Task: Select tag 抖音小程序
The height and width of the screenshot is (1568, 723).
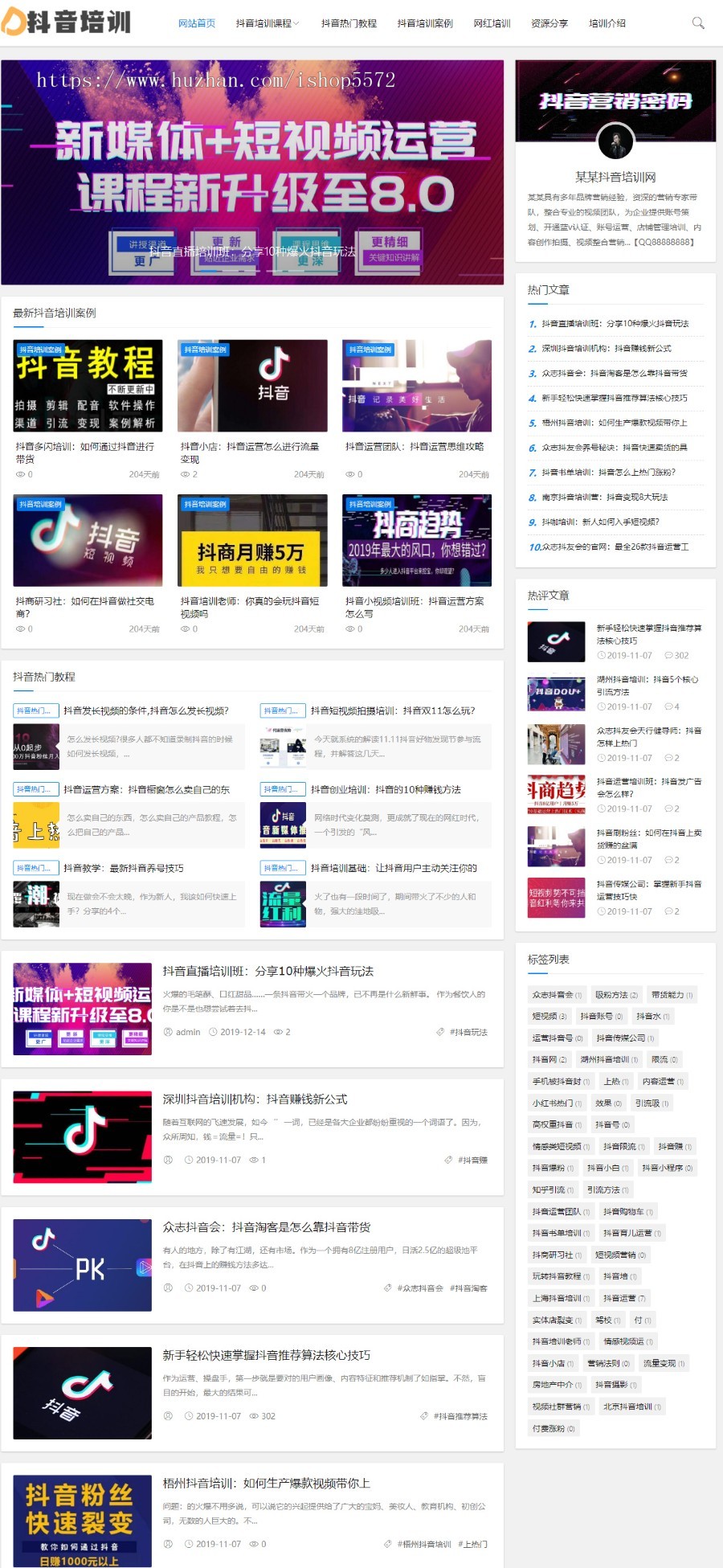Action: pyautogui.click(x=667, y=1168)
